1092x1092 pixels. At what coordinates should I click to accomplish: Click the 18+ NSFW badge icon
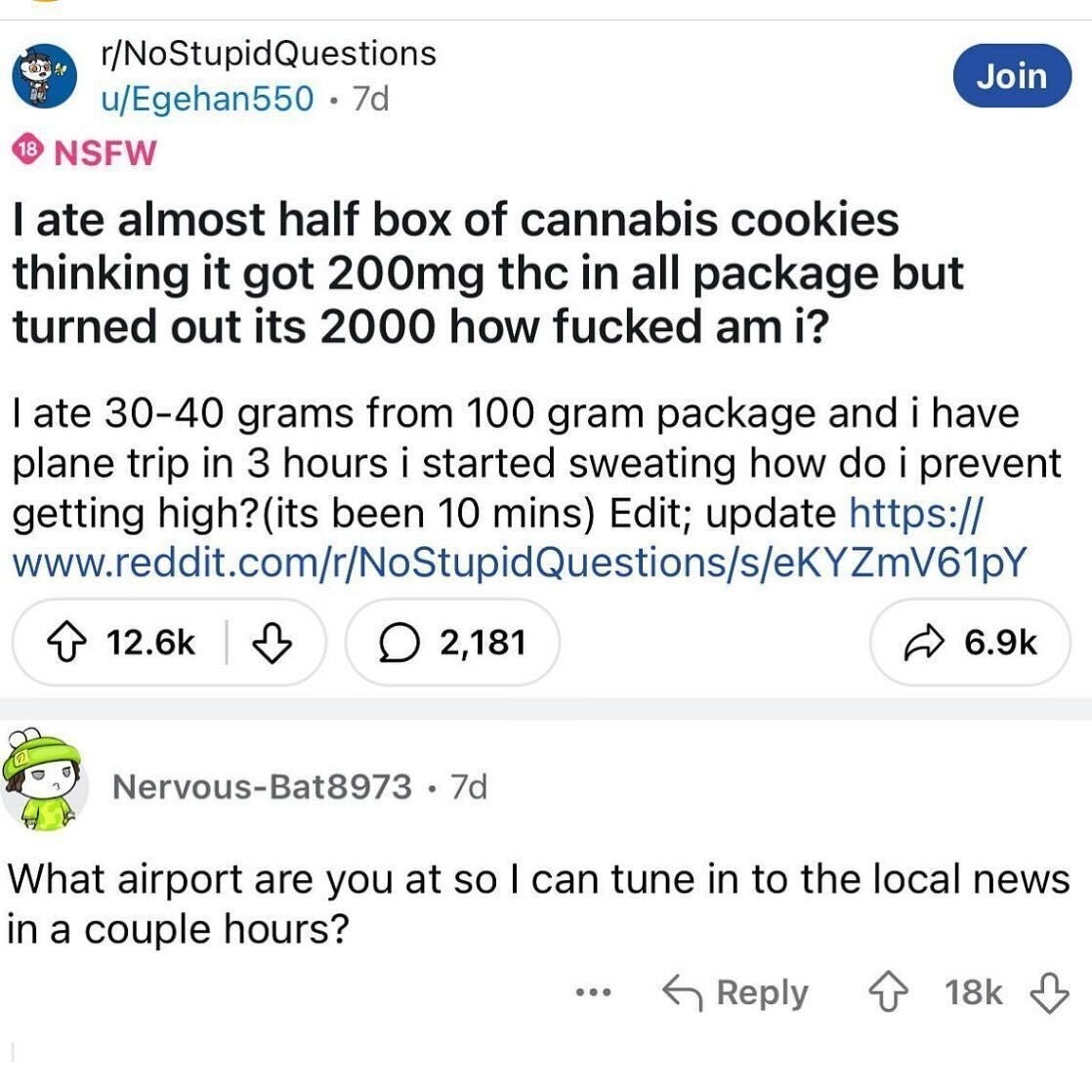(29, 151)
